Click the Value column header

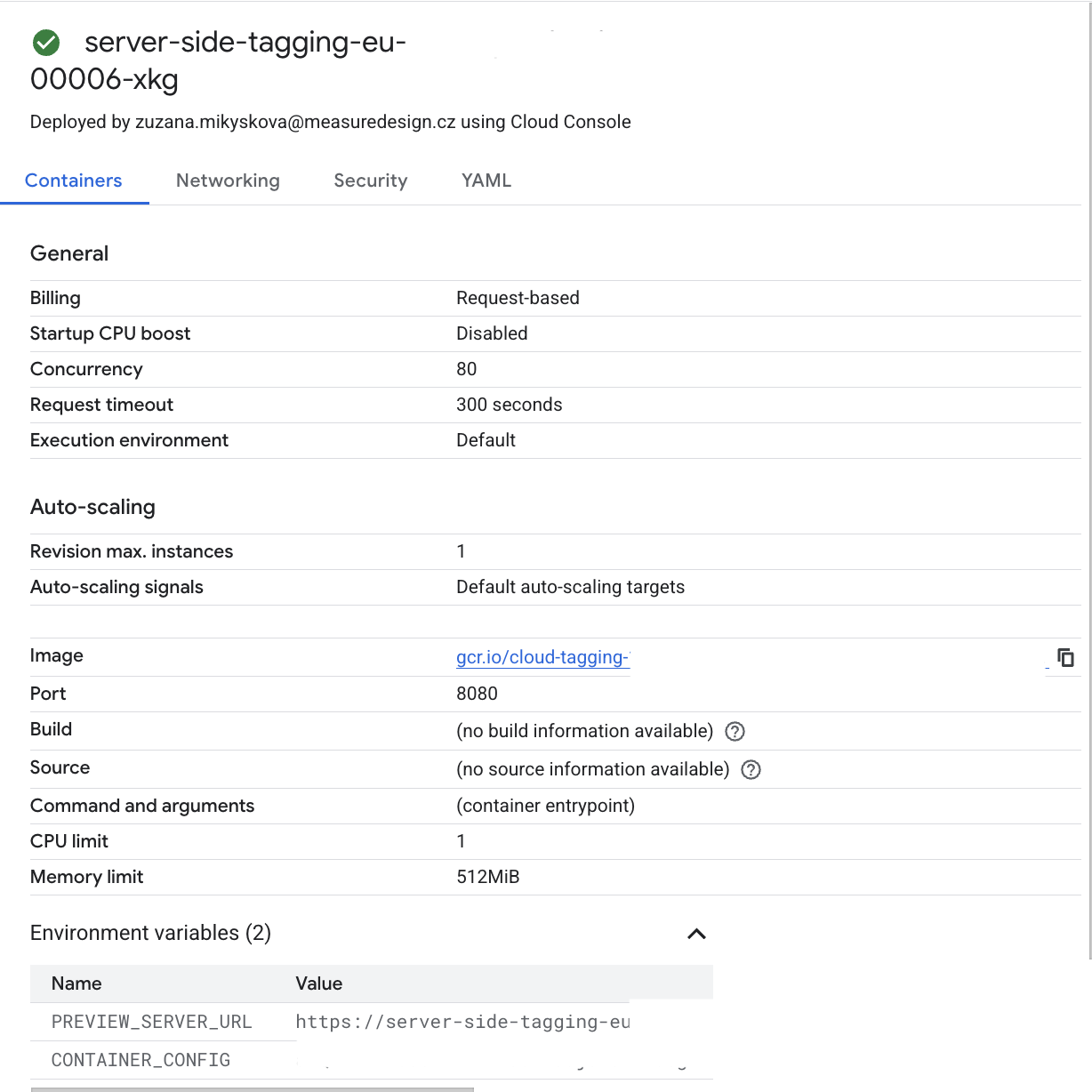point(318,984)
